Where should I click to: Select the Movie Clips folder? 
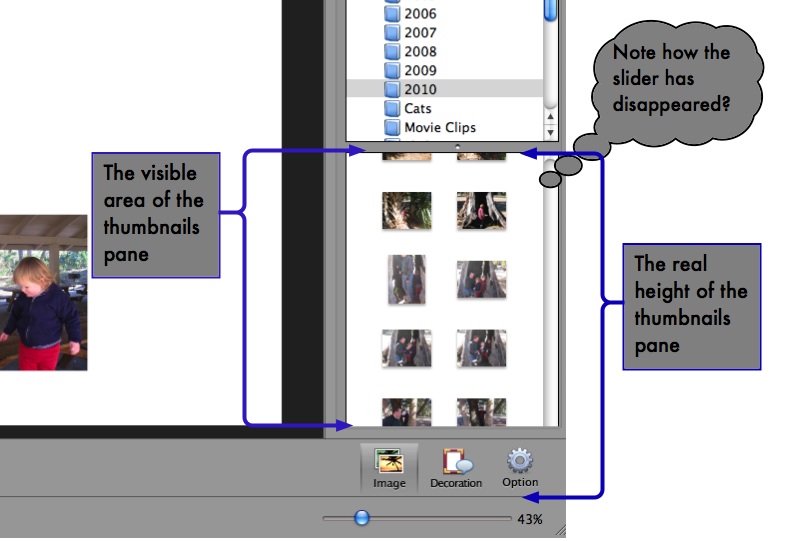(444, 127)
